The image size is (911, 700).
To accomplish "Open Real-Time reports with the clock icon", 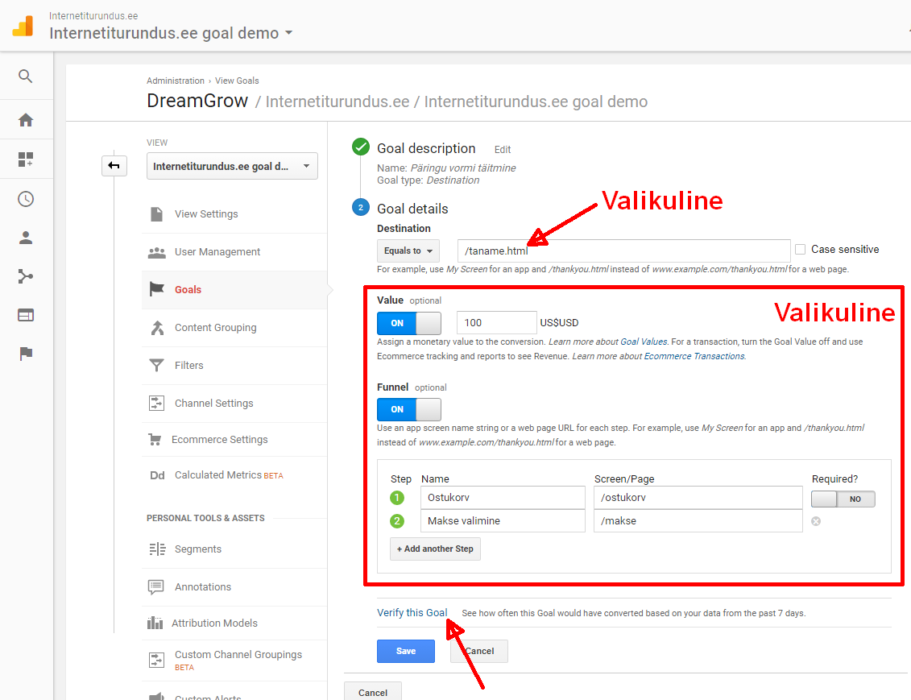I will point(25,198).
